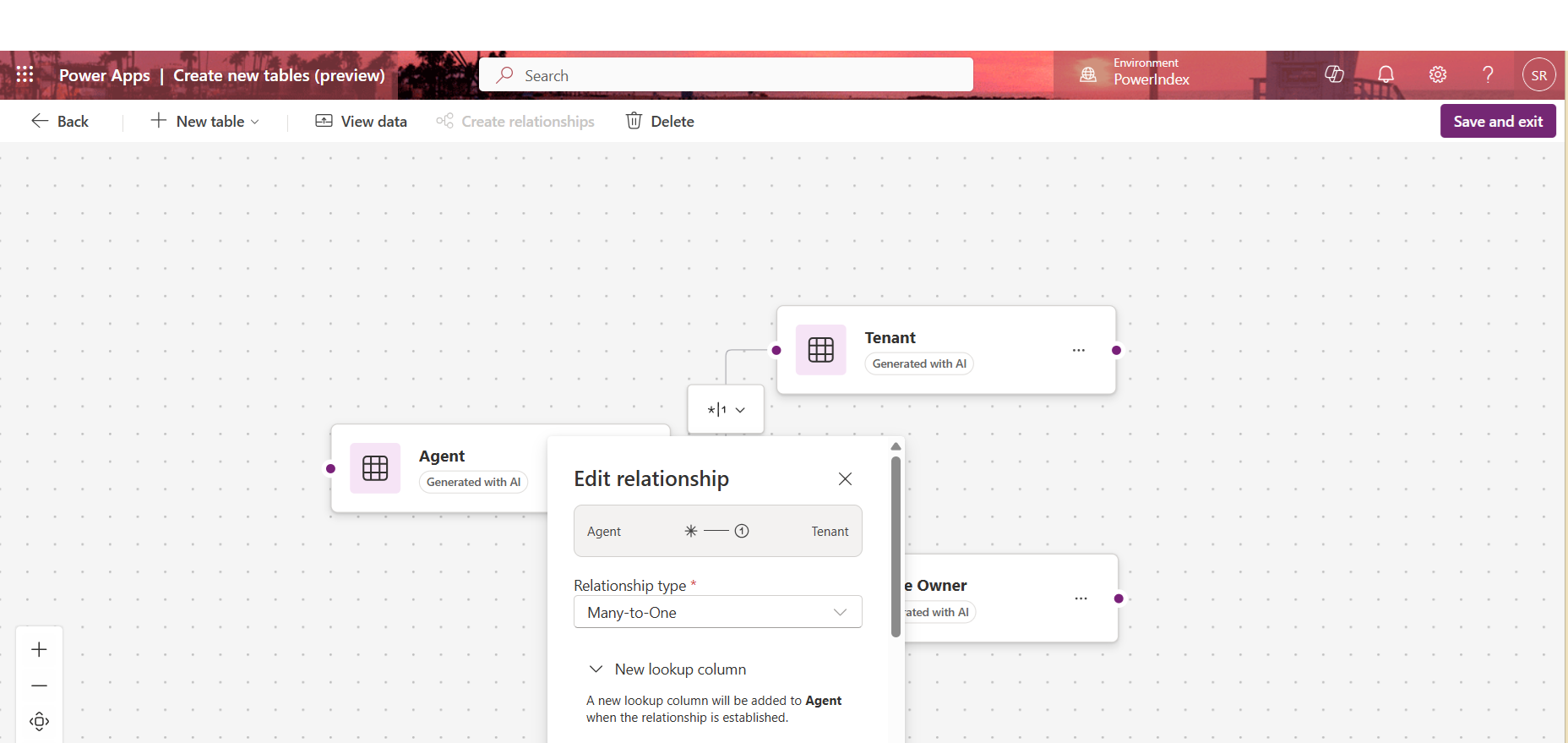Click the Search input field
1568x743 pixels.
[x=727, y=75]
